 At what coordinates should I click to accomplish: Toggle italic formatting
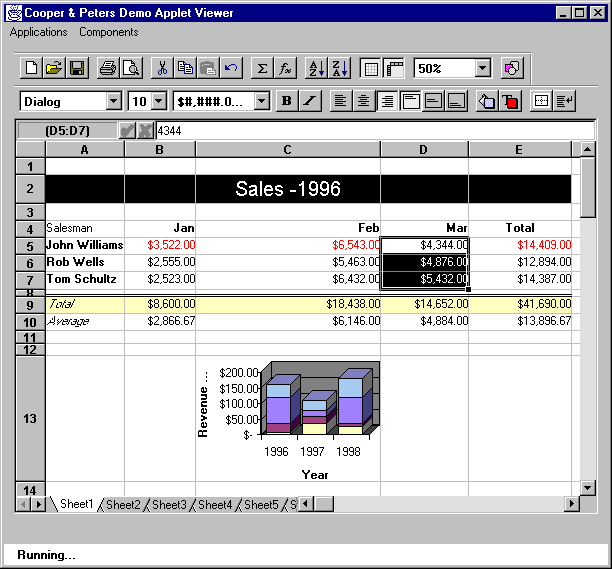(310, 101)
